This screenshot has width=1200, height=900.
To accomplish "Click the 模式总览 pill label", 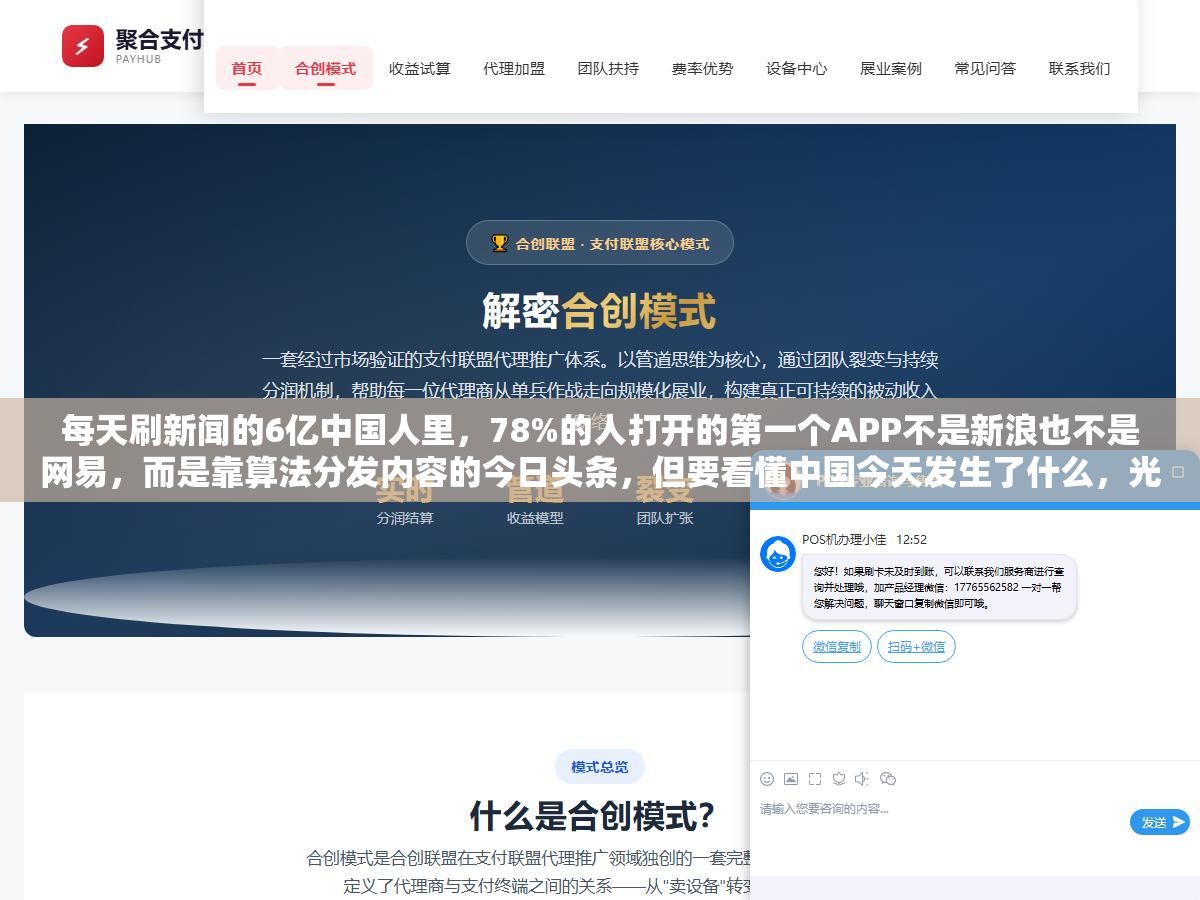I will [x=600, y=767].
